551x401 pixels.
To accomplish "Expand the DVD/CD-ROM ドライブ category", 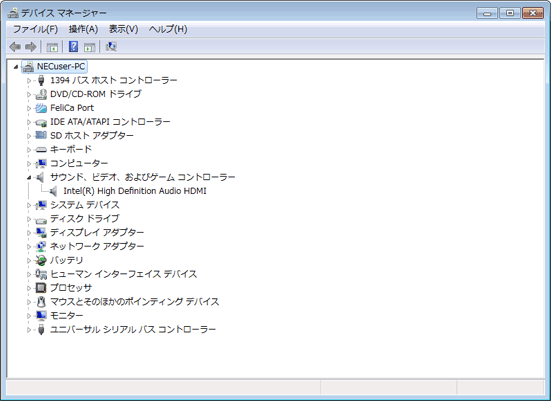I will pos(29,95).
